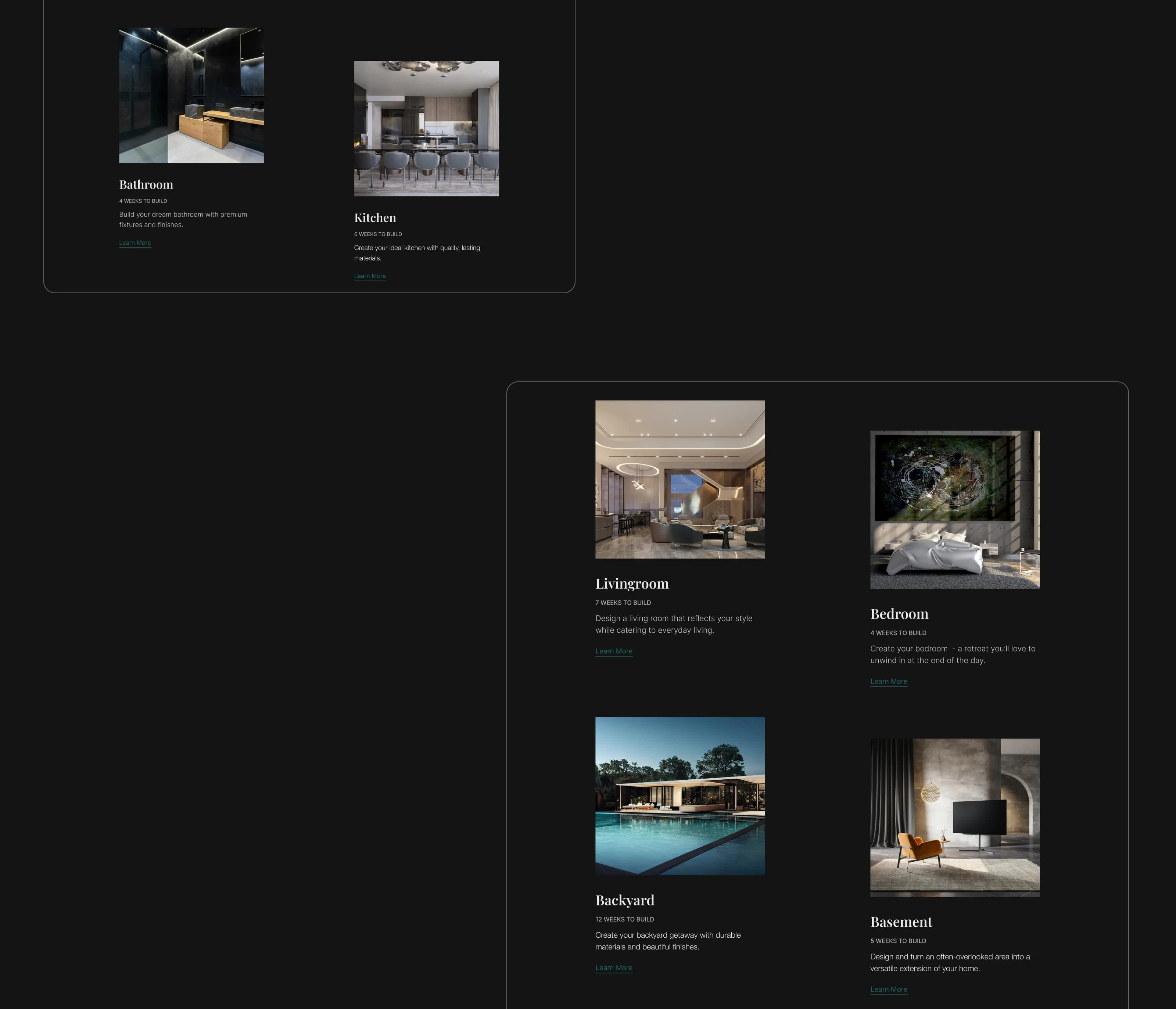Select the Livingroom heading
Image resolution: width=1176 pixels, height=1009 pixels.
(x=632, y=584)
